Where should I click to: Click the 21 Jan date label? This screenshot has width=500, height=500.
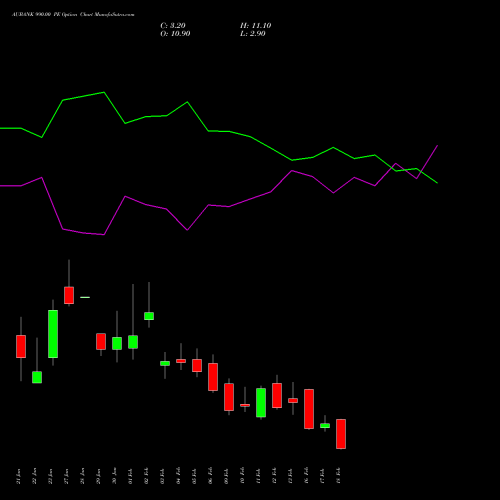pyautogui.click(x=19, y=476)
